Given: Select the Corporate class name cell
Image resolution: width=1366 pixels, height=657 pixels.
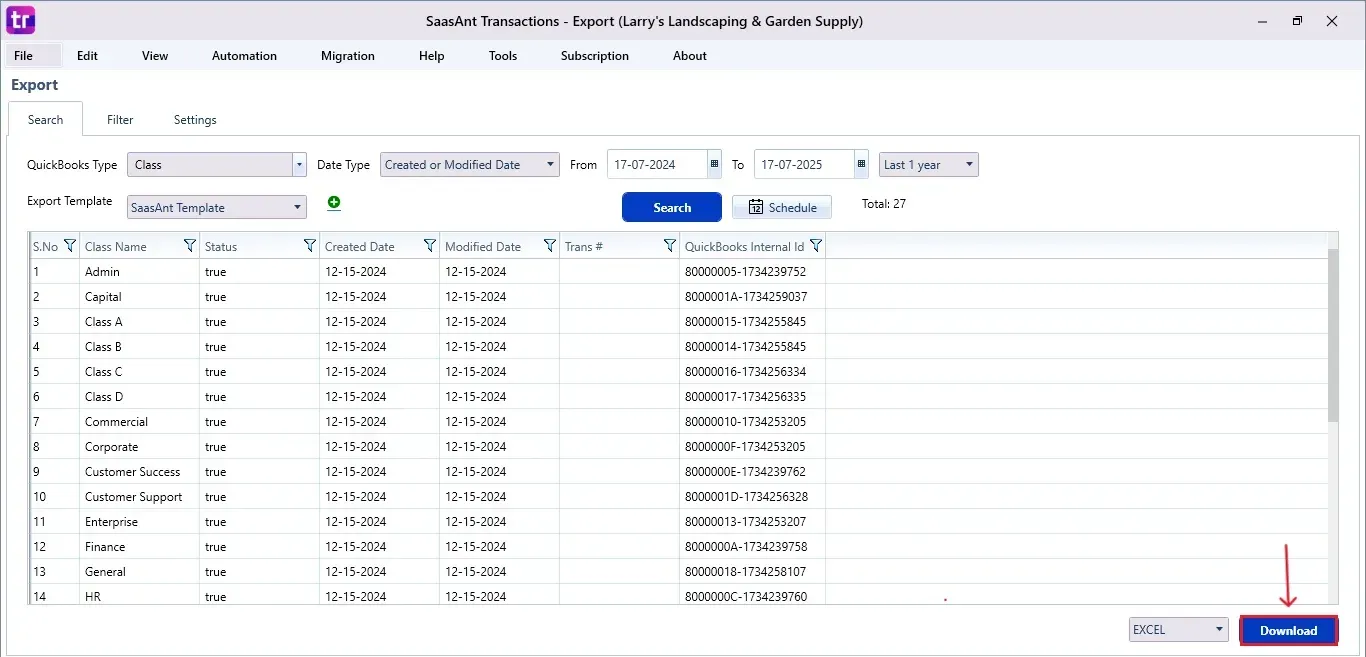Looking at the screenshot, I should click(x=139, y=447).
